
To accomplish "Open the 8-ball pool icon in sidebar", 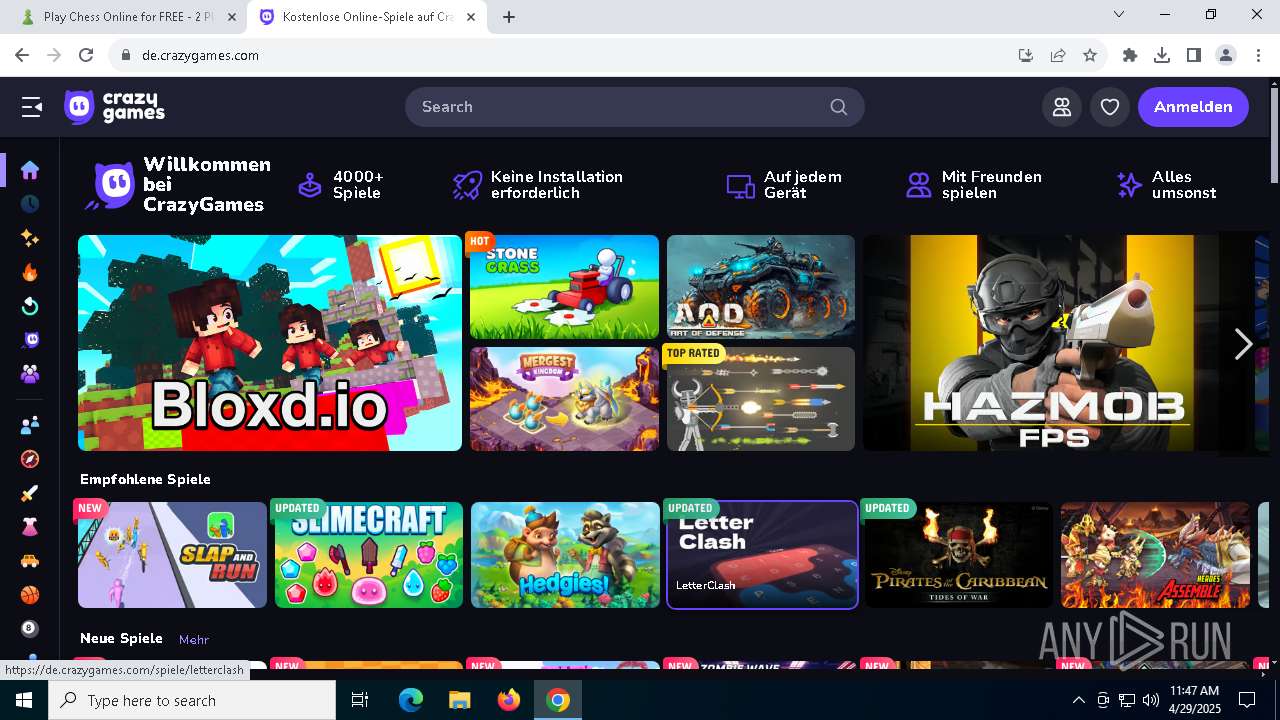I will point(30,629).
